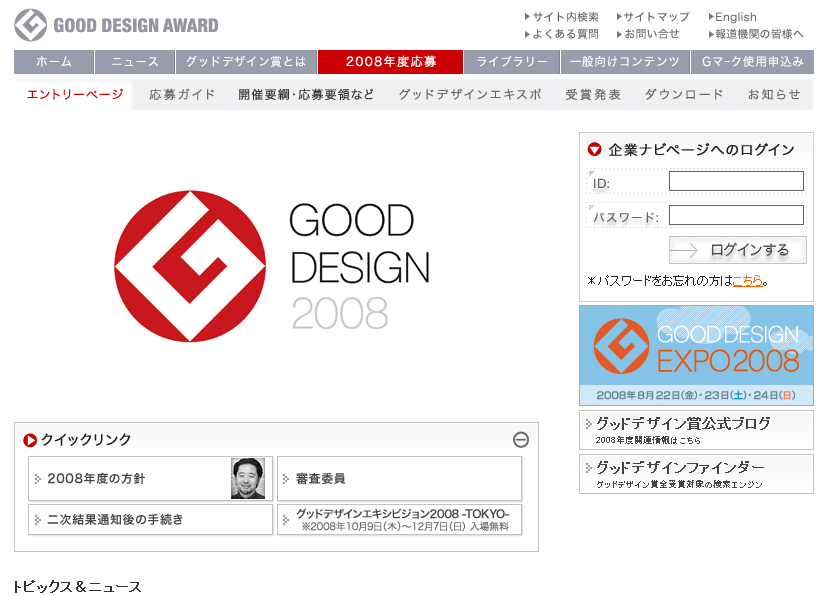
Task: Click the こちら forgot password link
Action: 747,281
